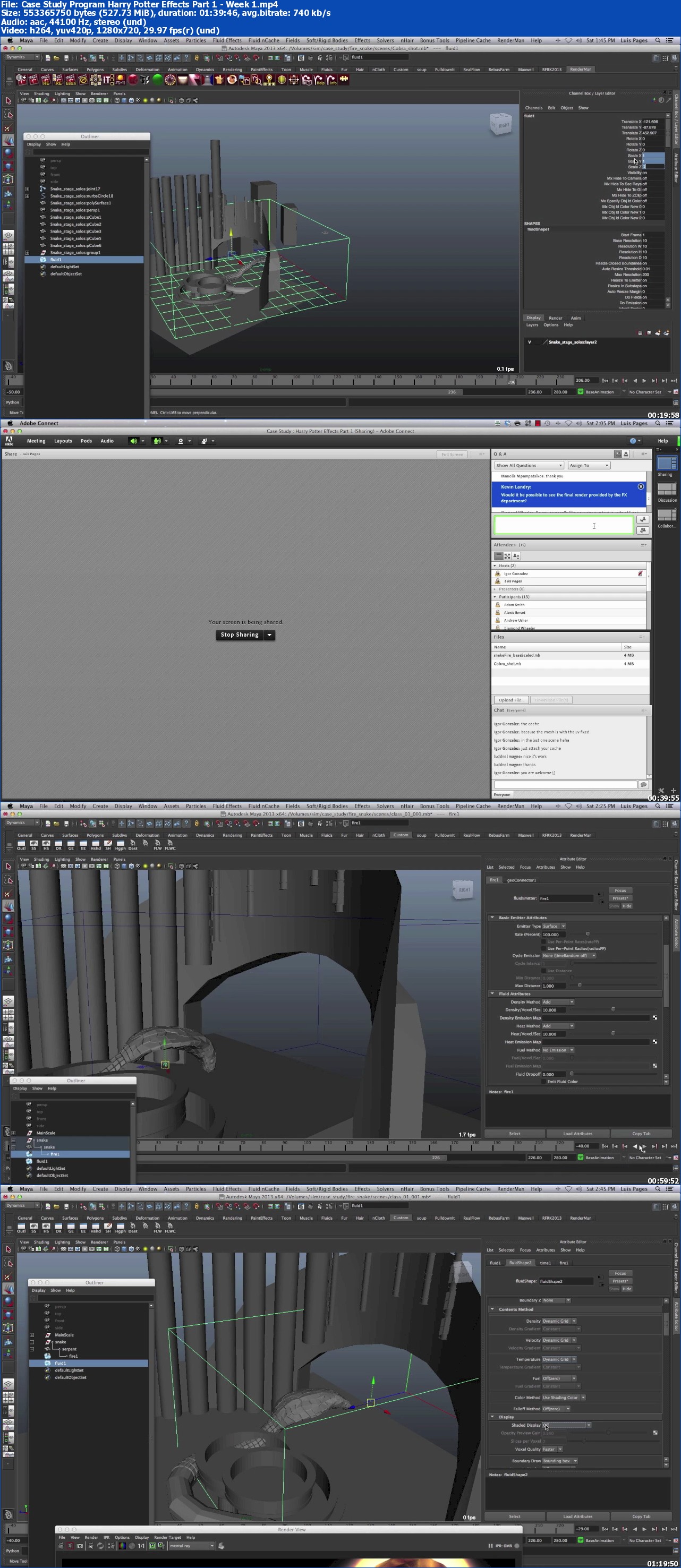Viewport: 681px width, 1568px height.
Task: Open the Fuel Method No Emission dropdown
Action: 558,1050
